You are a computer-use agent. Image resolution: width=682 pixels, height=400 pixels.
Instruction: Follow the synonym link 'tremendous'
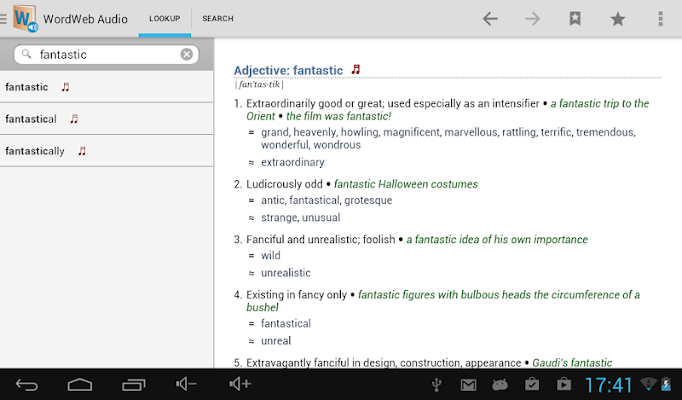[605, 132]
